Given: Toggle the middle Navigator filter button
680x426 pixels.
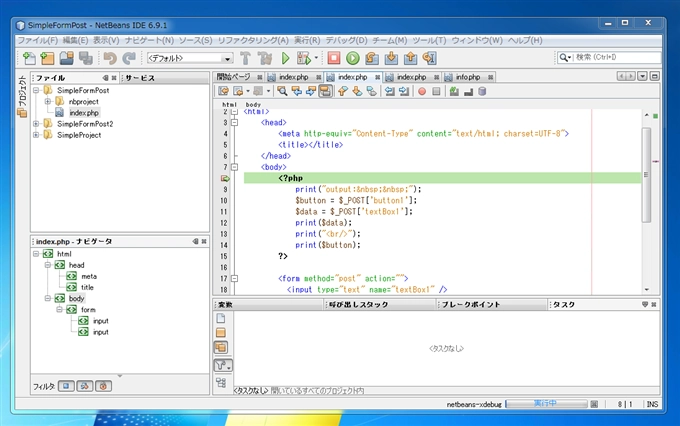Looking at the screenshot, I should (x=85, y=386).
